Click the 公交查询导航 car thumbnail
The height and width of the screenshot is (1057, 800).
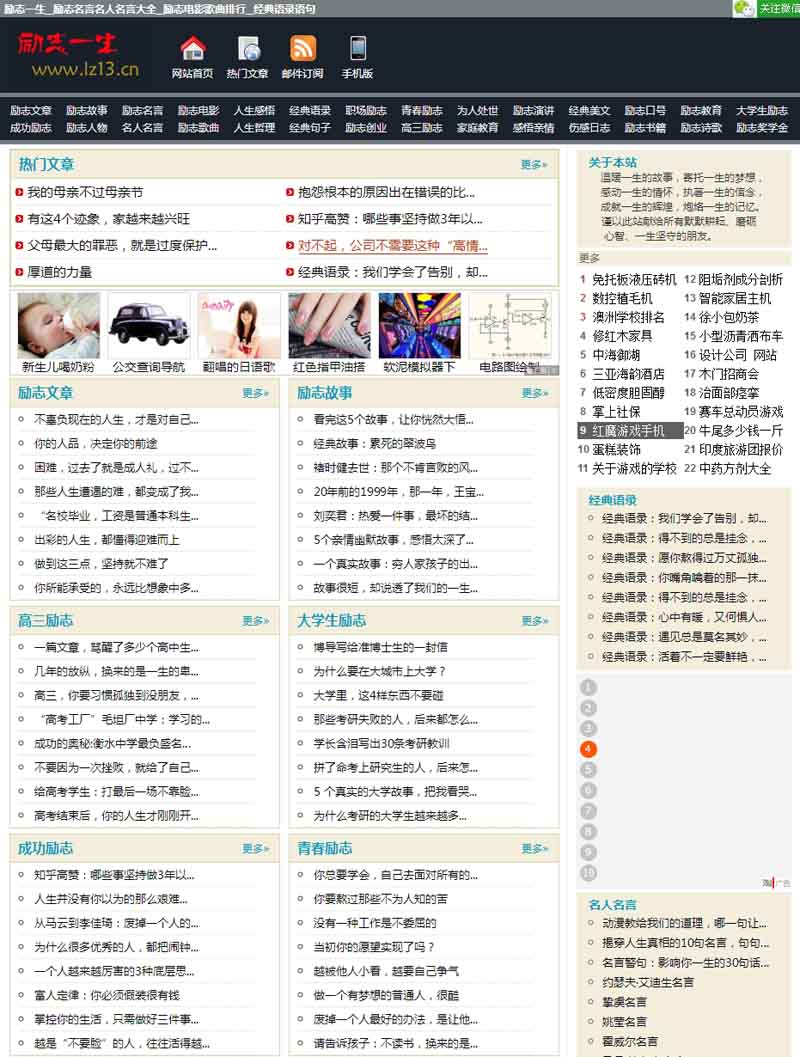click(x=148, y=325)
